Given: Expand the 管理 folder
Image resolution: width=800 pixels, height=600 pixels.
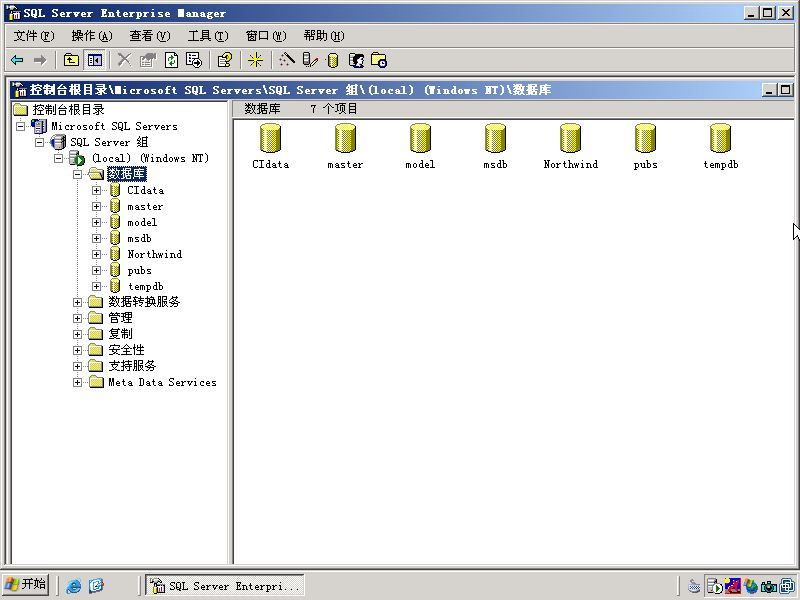Looking at the screenshot, I should [78, 318].
